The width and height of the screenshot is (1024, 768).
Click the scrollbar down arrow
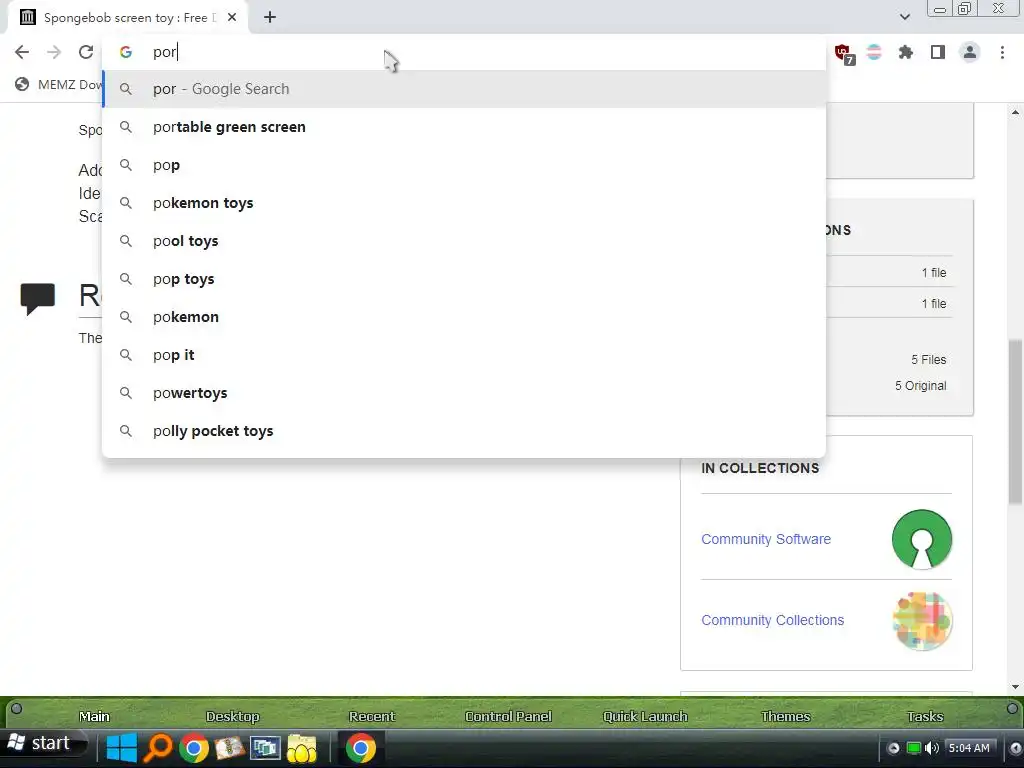point(1015,686)
